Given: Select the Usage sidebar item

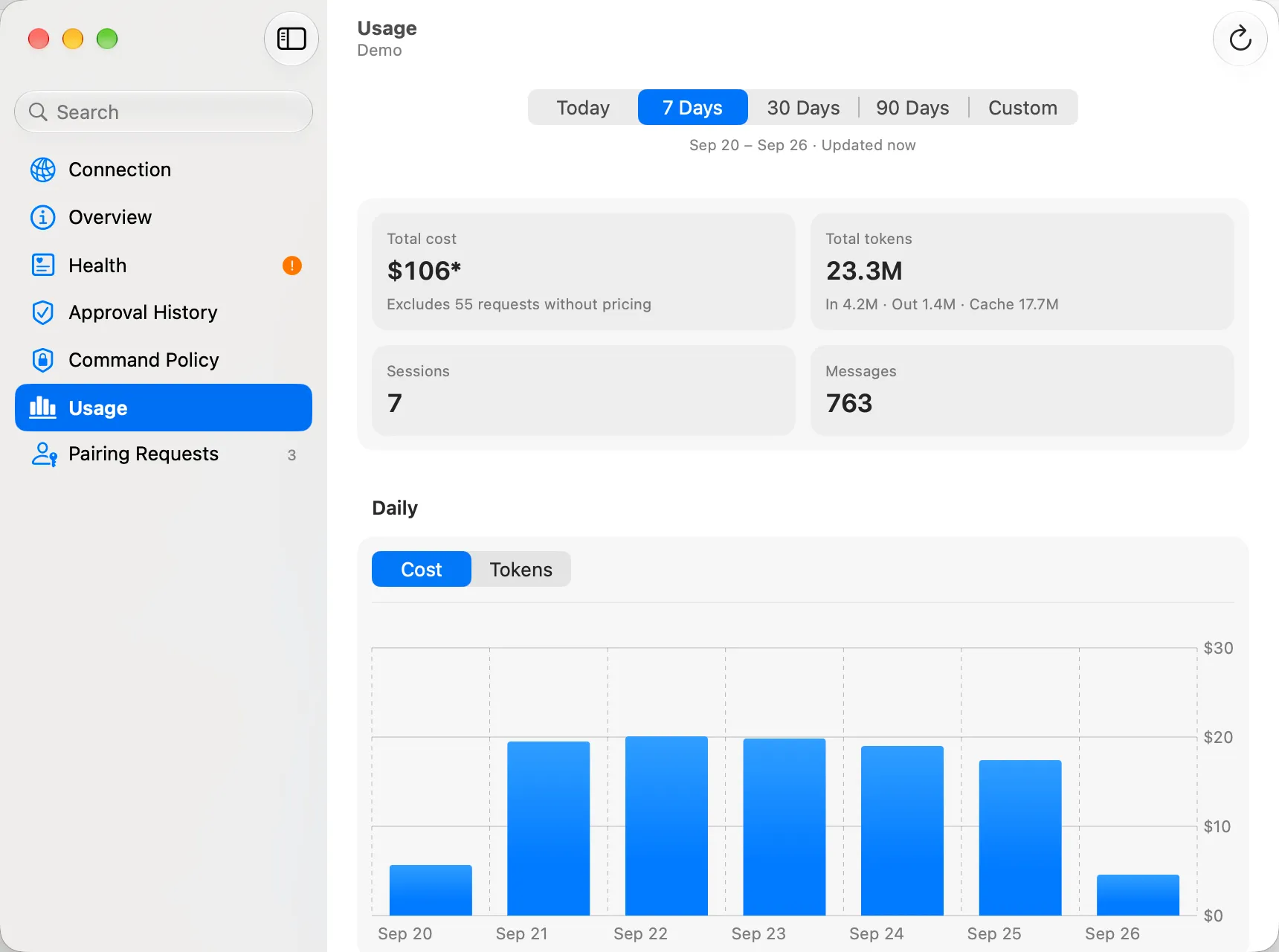Looking at the screenshot, I should coord(164,408).
